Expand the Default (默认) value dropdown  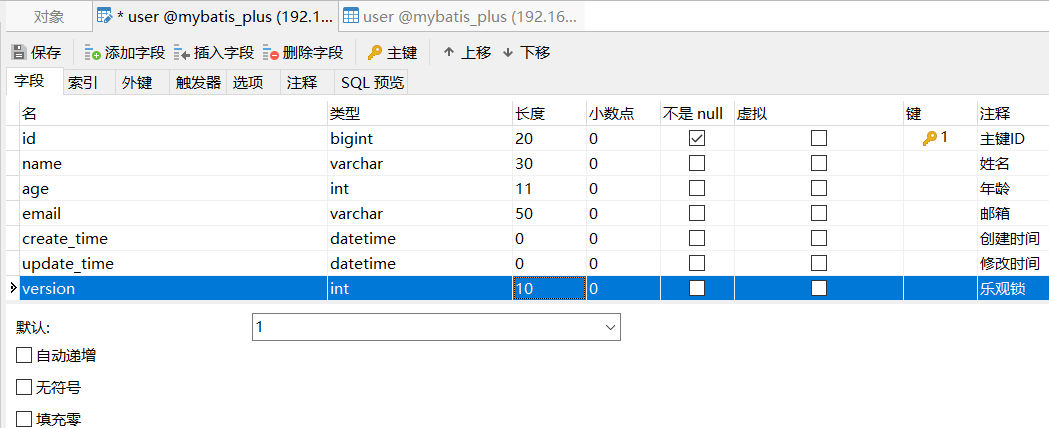tap(610, 327)
